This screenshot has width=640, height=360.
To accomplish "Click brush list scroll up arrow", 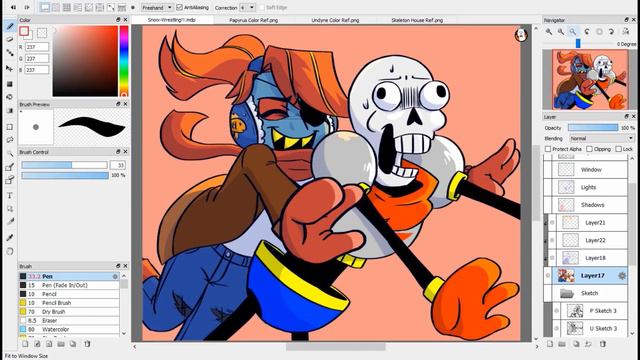I will (x=124, y=276).
